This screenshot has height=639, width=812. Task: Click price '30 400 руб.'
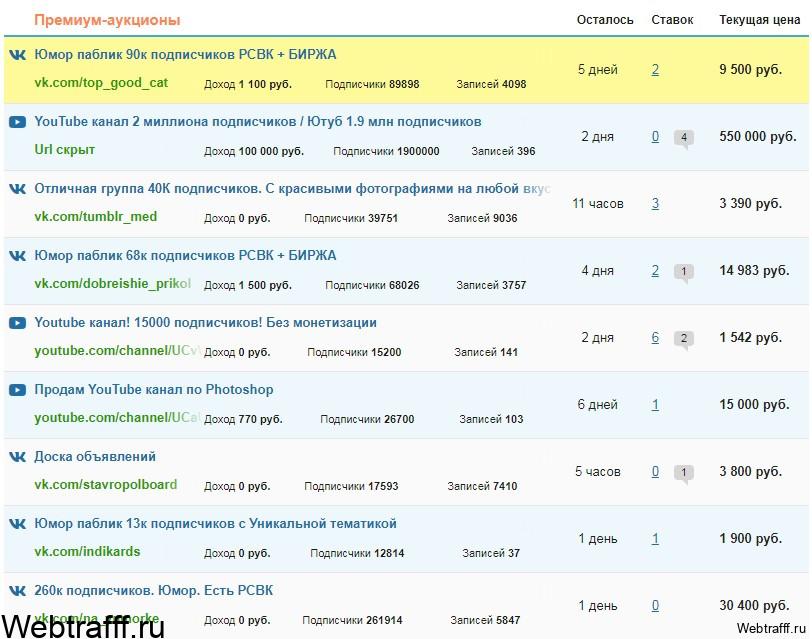click(754, 605)
